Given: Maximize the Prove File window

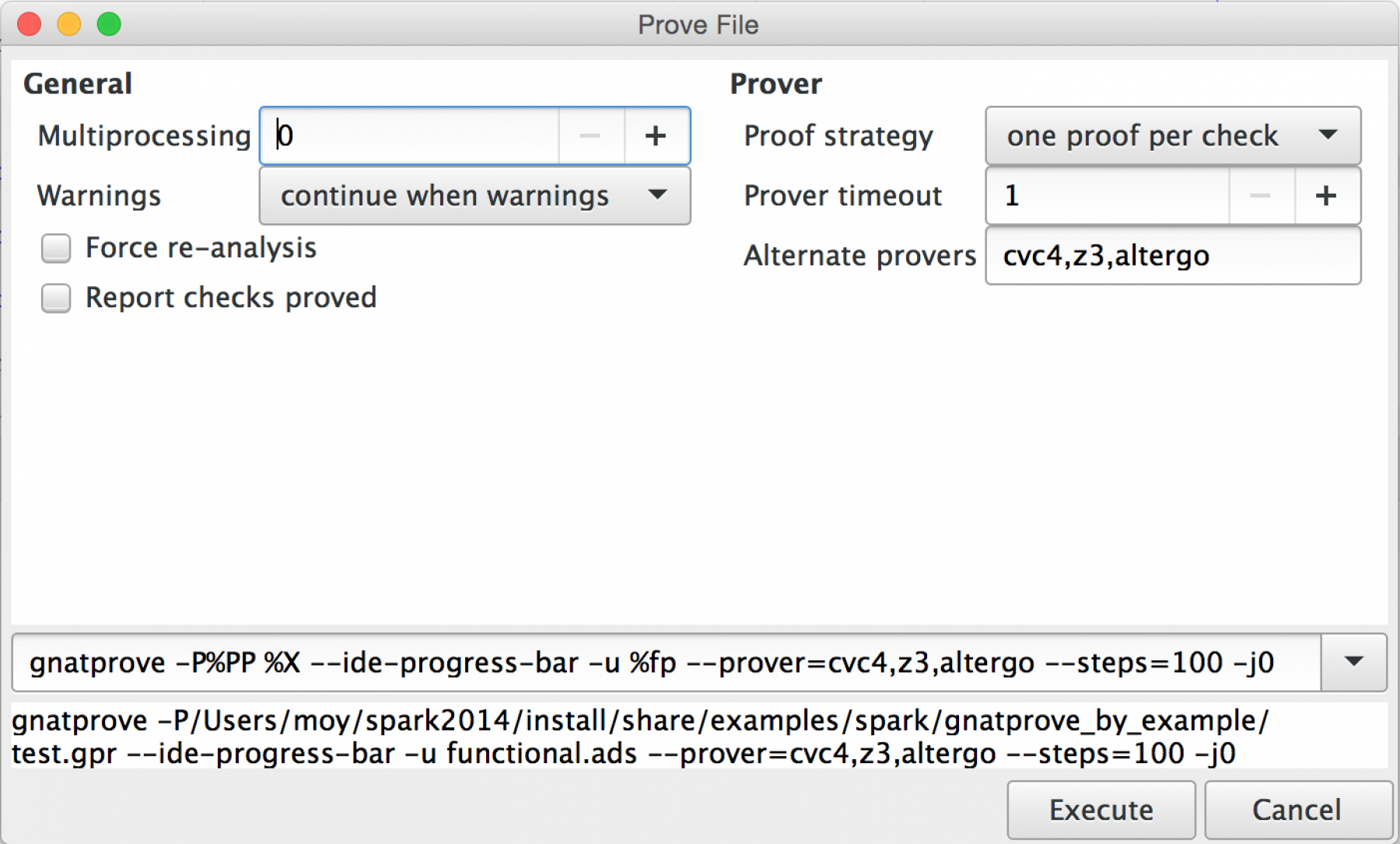Looking at the screenshot, I should pyautogui.click(x=109, y=24).
